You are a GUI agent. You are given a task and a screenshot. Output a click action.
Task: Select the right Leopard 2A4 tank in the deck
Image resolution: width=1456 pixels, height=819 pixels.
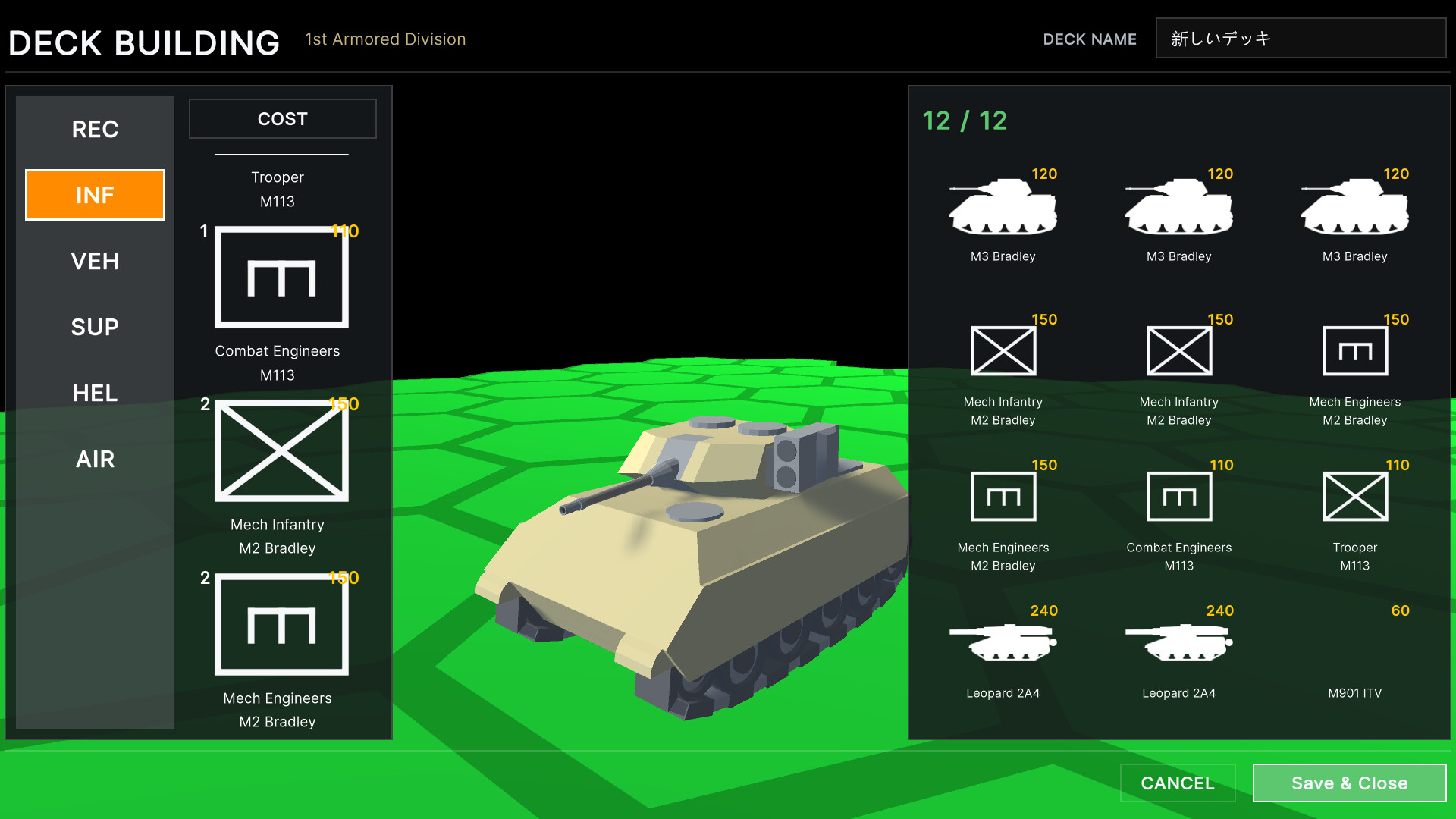[x=1178, y=643]
